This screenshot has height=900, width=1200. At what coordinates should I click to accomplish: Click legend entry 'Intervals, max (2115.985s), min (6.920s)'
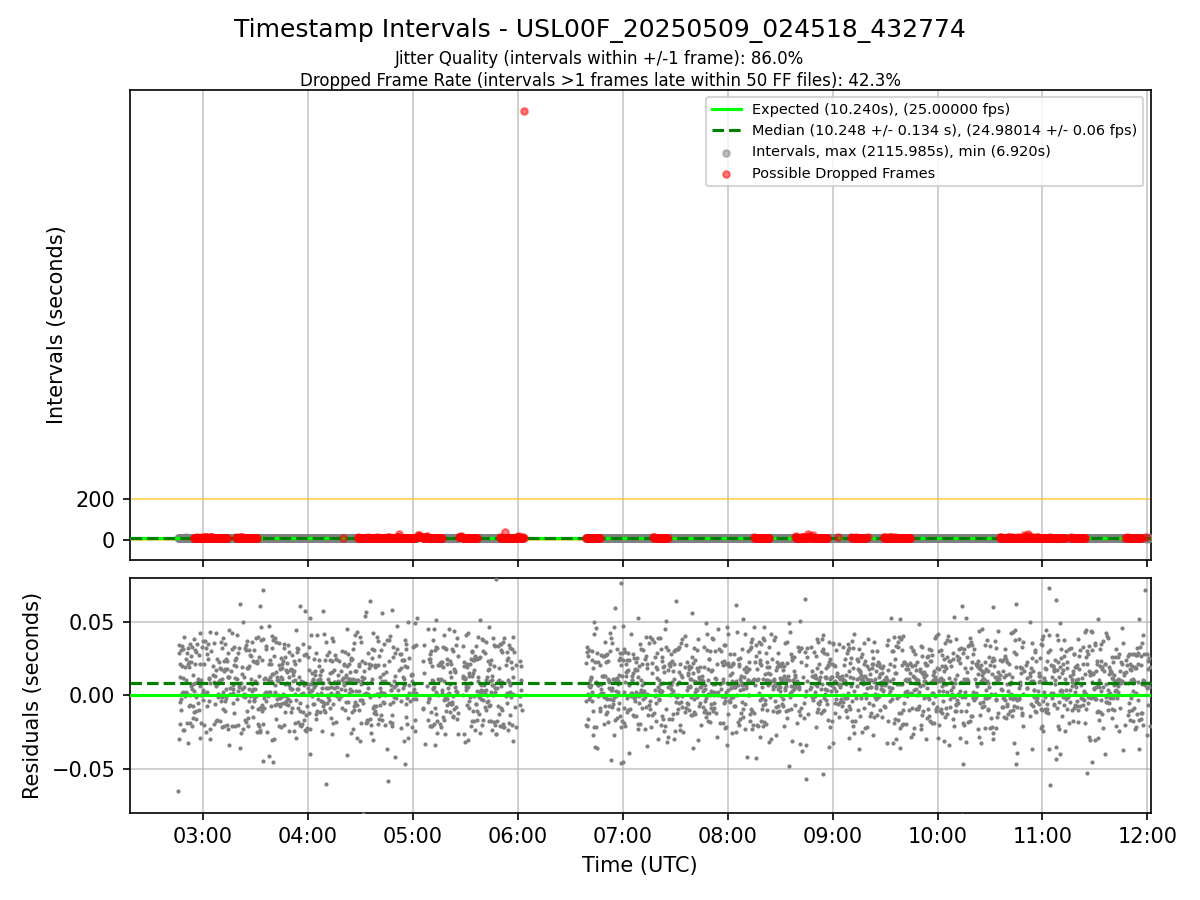pyautogui.click(x=901, y=152)
